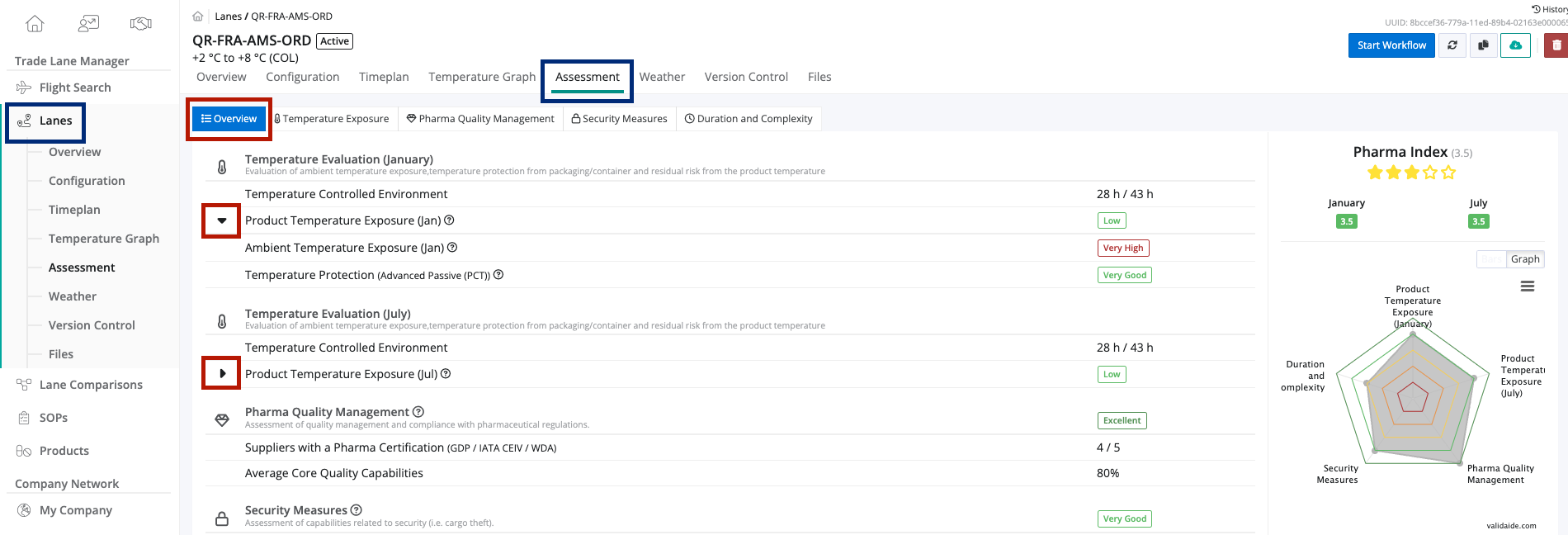Click the Active status badge

tap(334, 41)
